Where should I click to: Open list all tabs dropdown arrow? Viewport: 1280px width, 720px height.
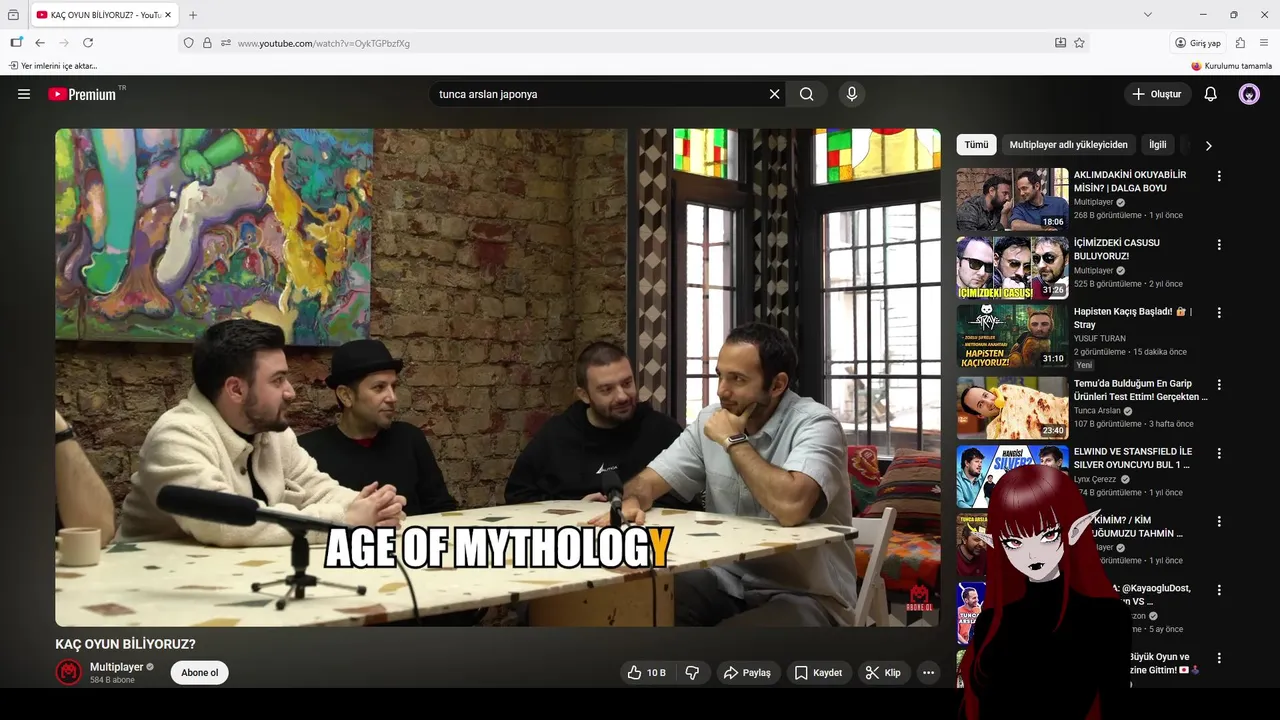pyautogui.click(x=1148, y=15)
